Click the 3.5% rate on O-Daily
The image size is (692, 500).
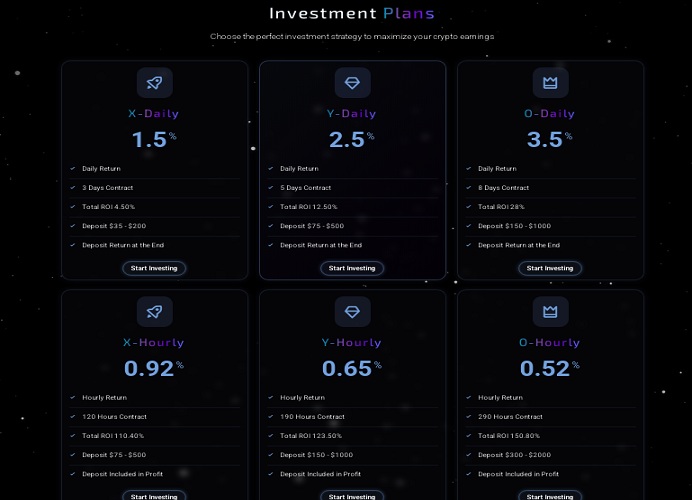coord(550,139)
